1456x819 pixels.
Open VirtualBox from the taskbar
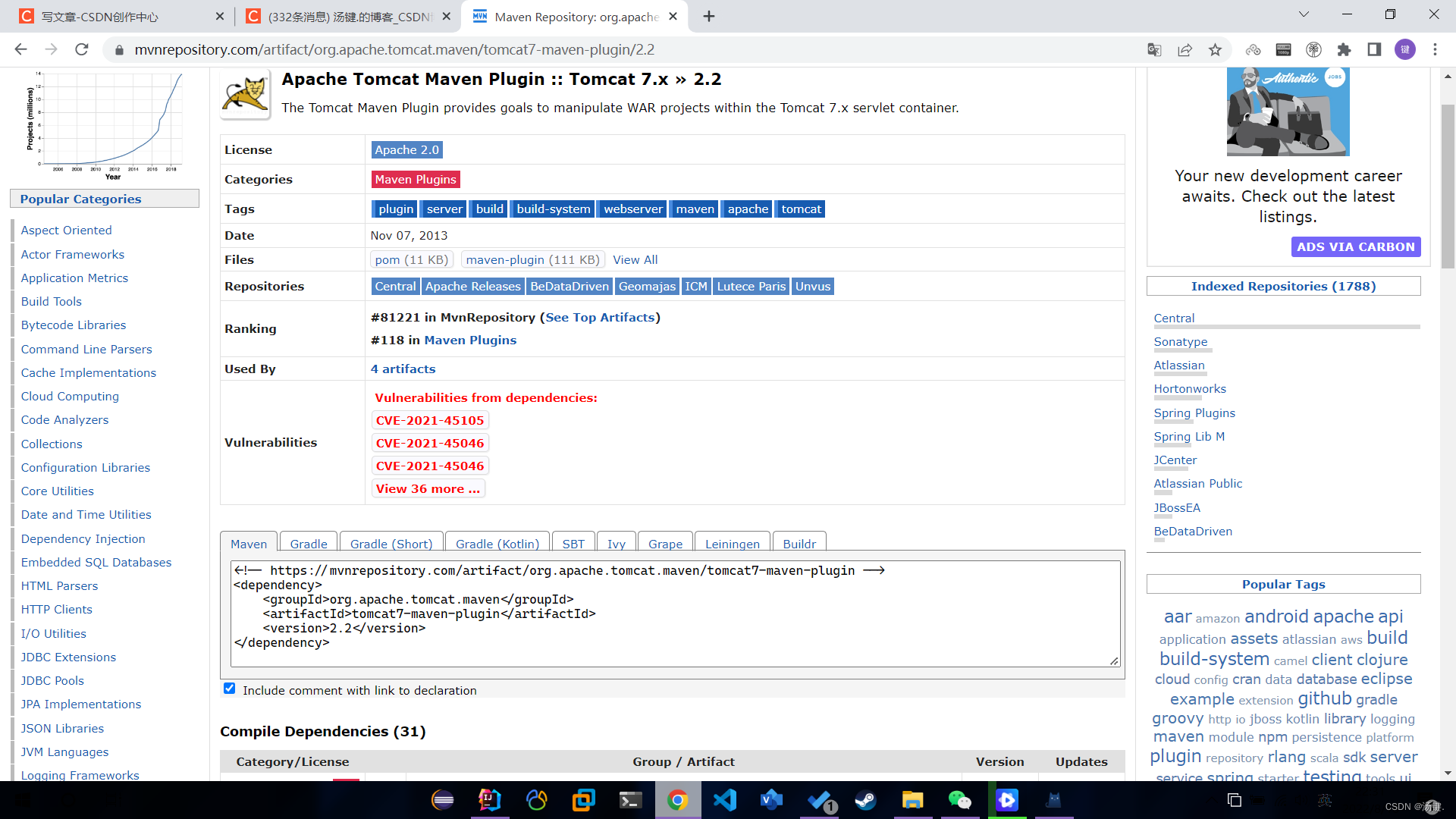tap(583, 800)
